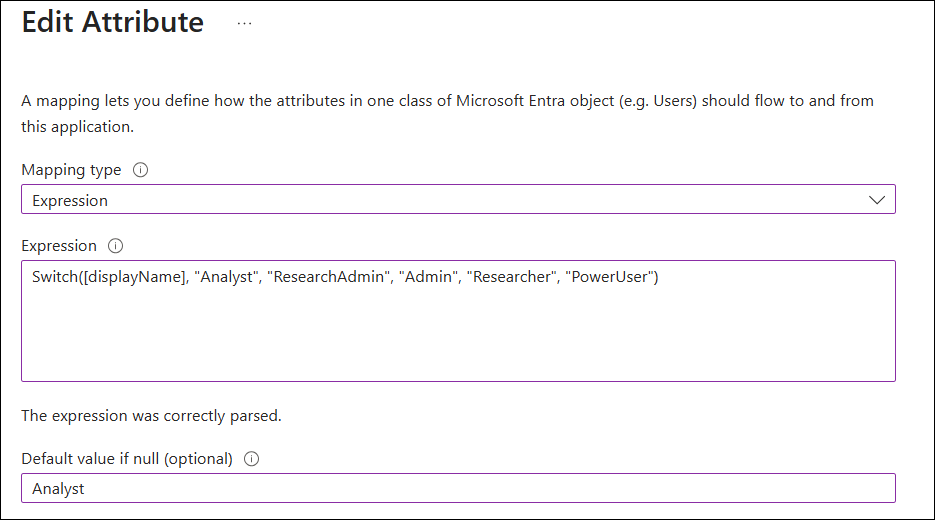This screenshot has height=520, width=935.
Task: Click the Mapping type info icon
Action: [x=140, y=170]
